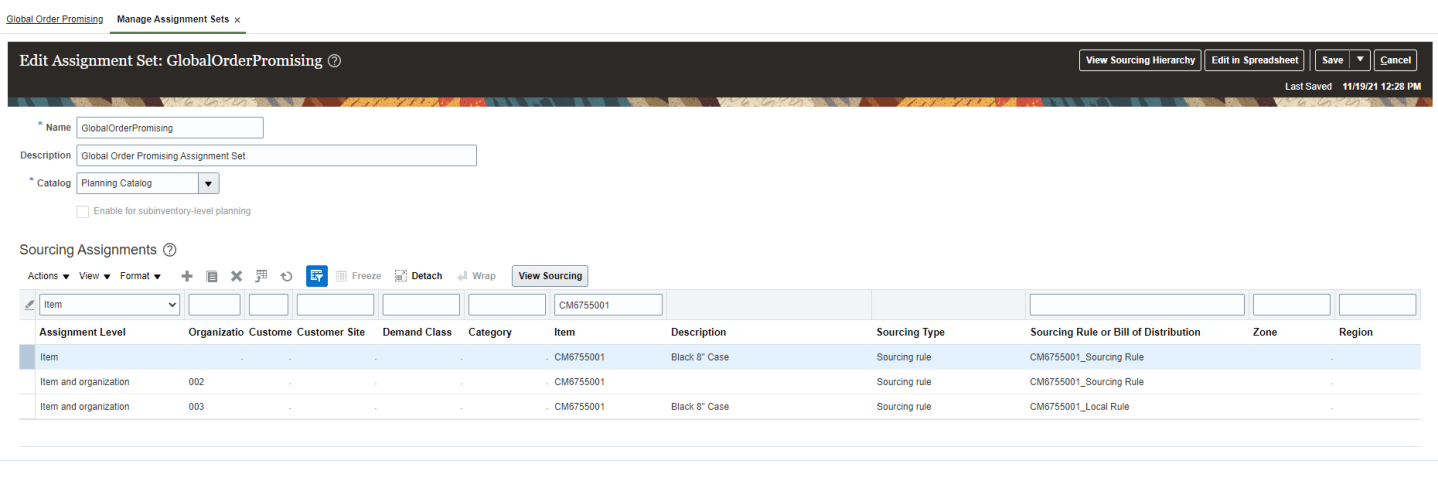This screenshot has width=1438, height=481.
Task: Click the Zone filter field
Action: click(1291, 305)
